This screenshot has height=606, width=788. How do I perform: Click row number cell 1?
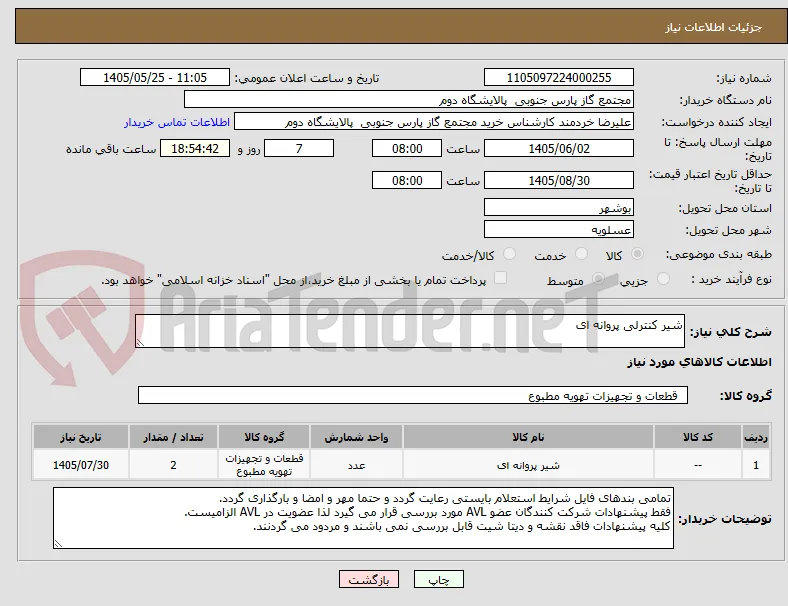pyautogui.click(x=755, y=465)
